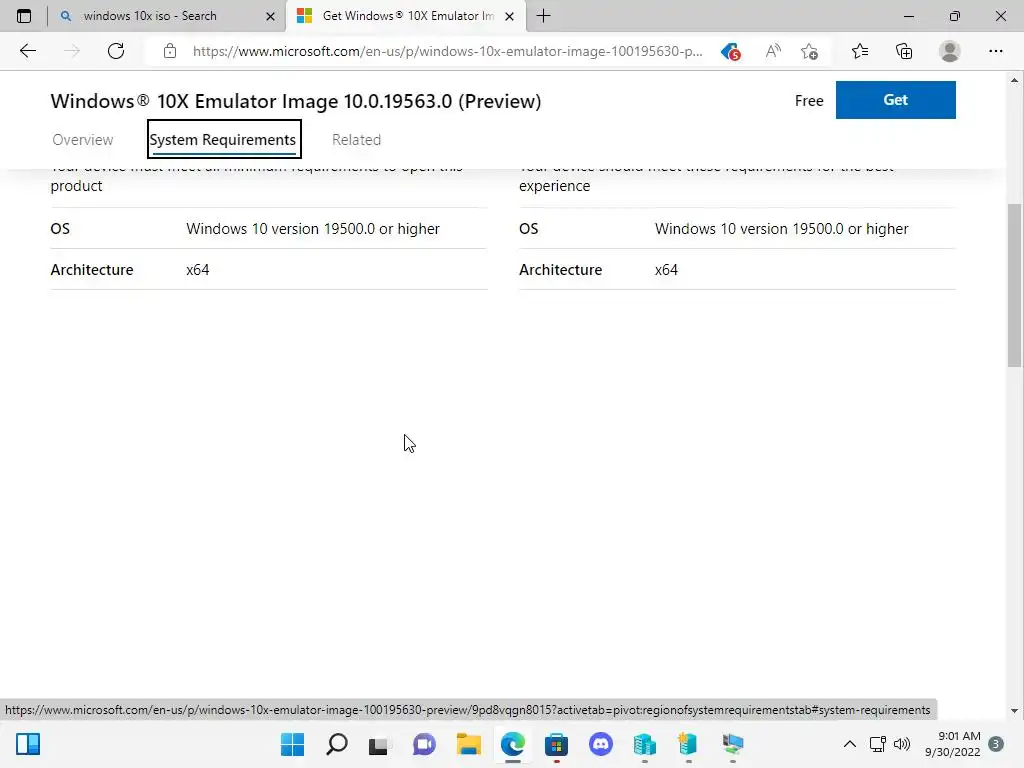Open the networked computers taskbar app

coord(733,744)
